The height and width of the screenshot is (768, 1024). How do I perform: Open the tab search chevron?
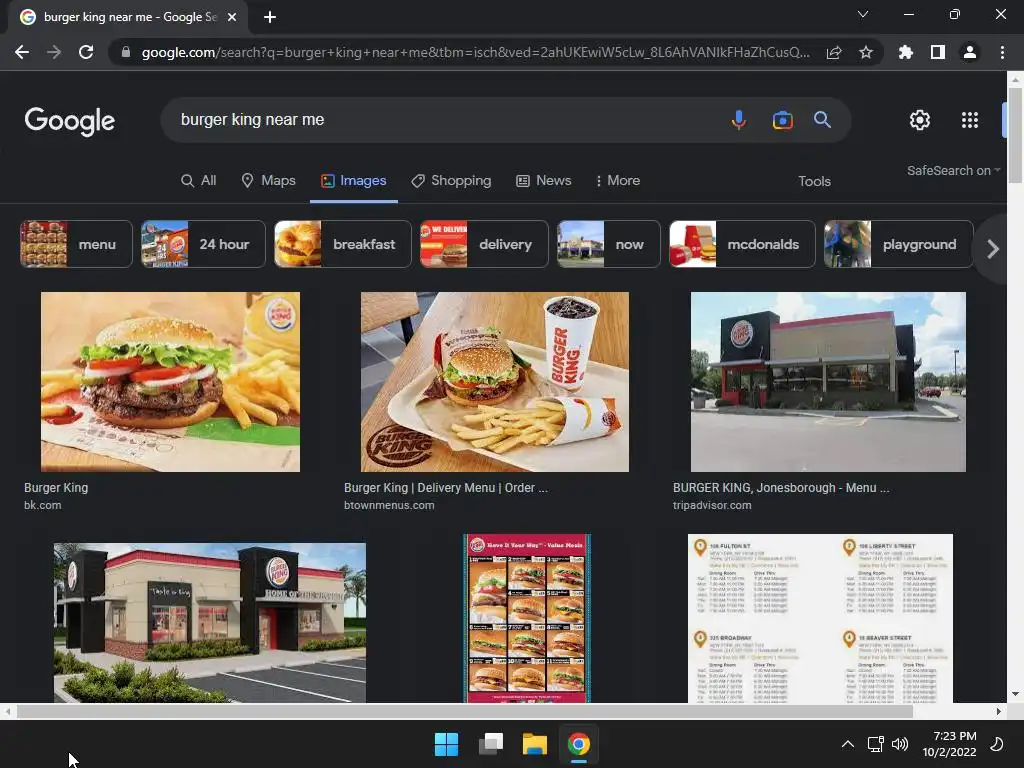pos(863,14)
